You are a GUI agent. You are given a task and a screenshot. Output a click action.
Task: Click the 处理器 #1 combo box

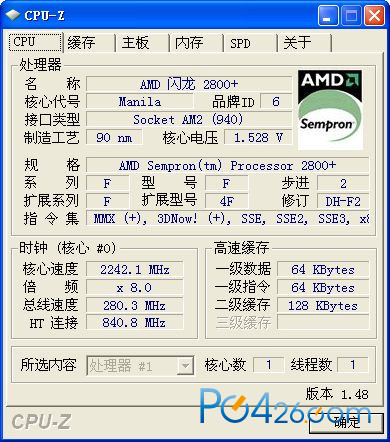(140, 366)
